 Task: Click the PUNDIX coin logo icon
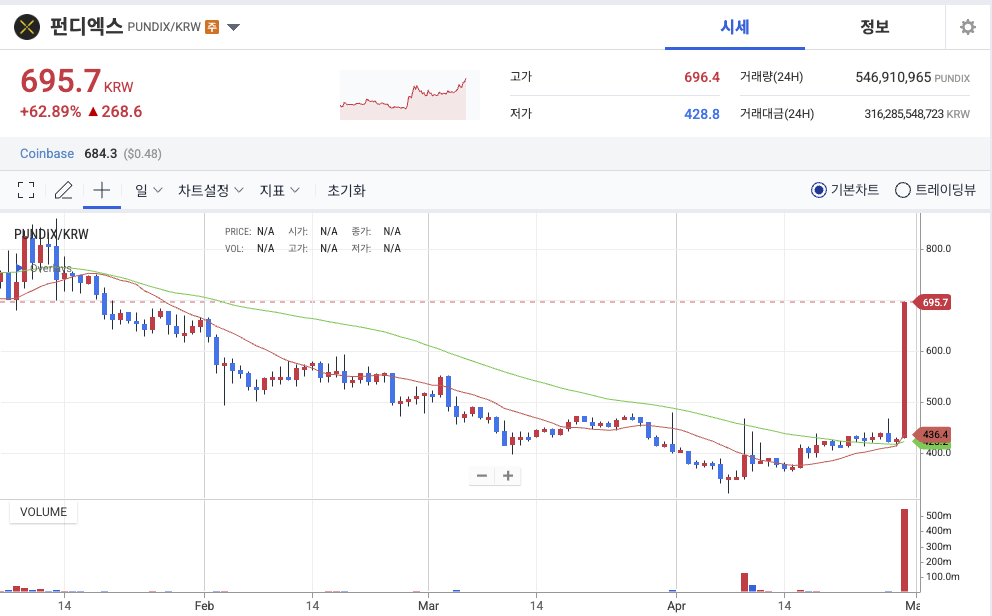pos(27,27)
